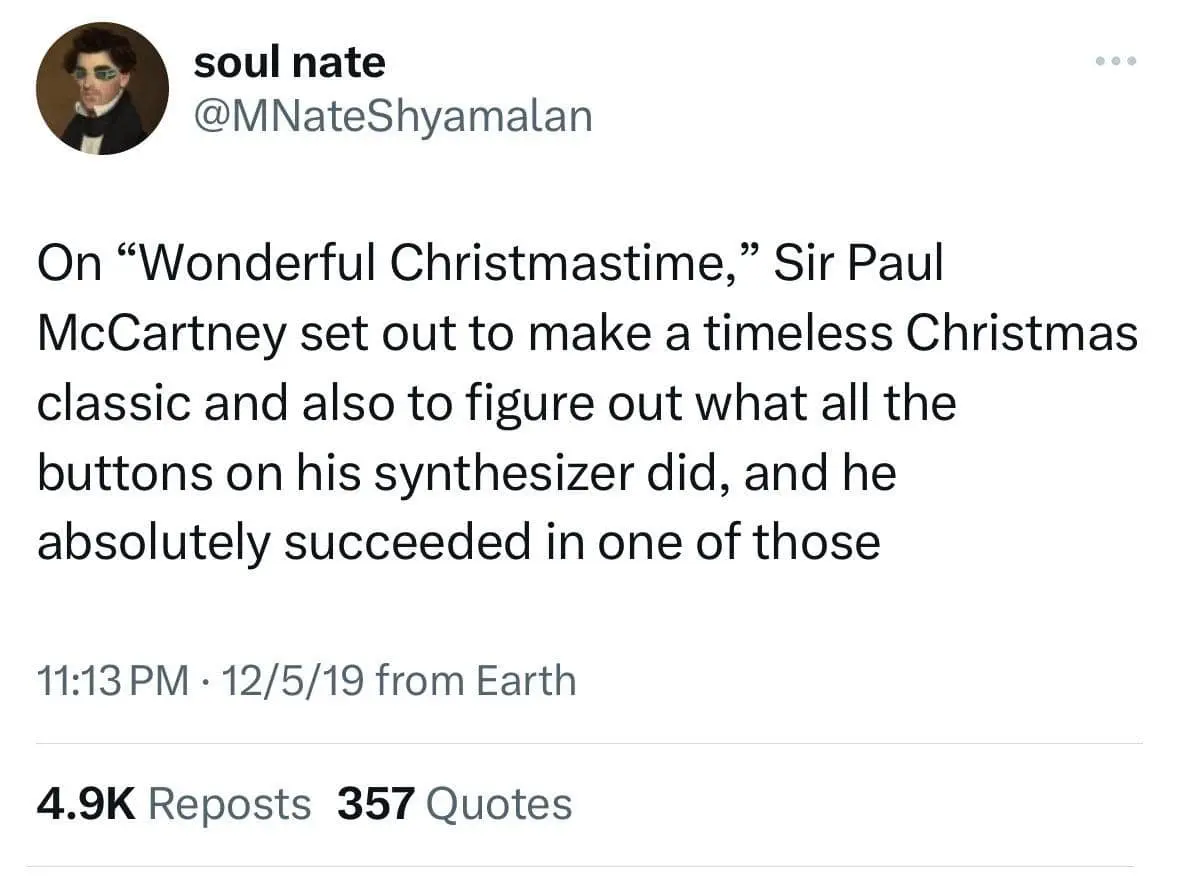Screen dimensions: 1179x880
Task: Click the @MNateShyamalan handle
Action: [393, 116]
